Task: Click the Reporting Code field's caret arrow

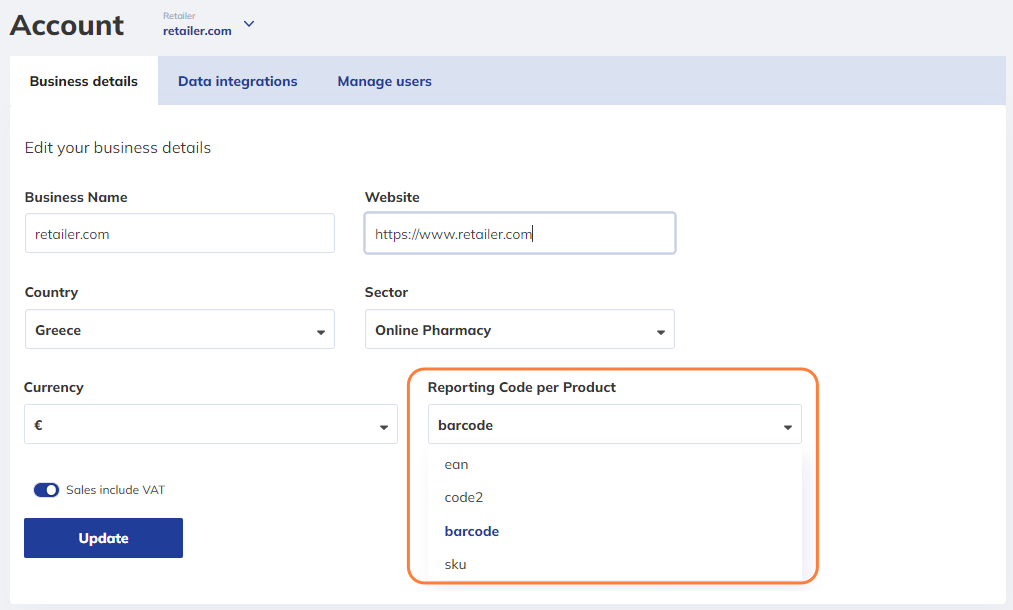Action: (786, 427)
